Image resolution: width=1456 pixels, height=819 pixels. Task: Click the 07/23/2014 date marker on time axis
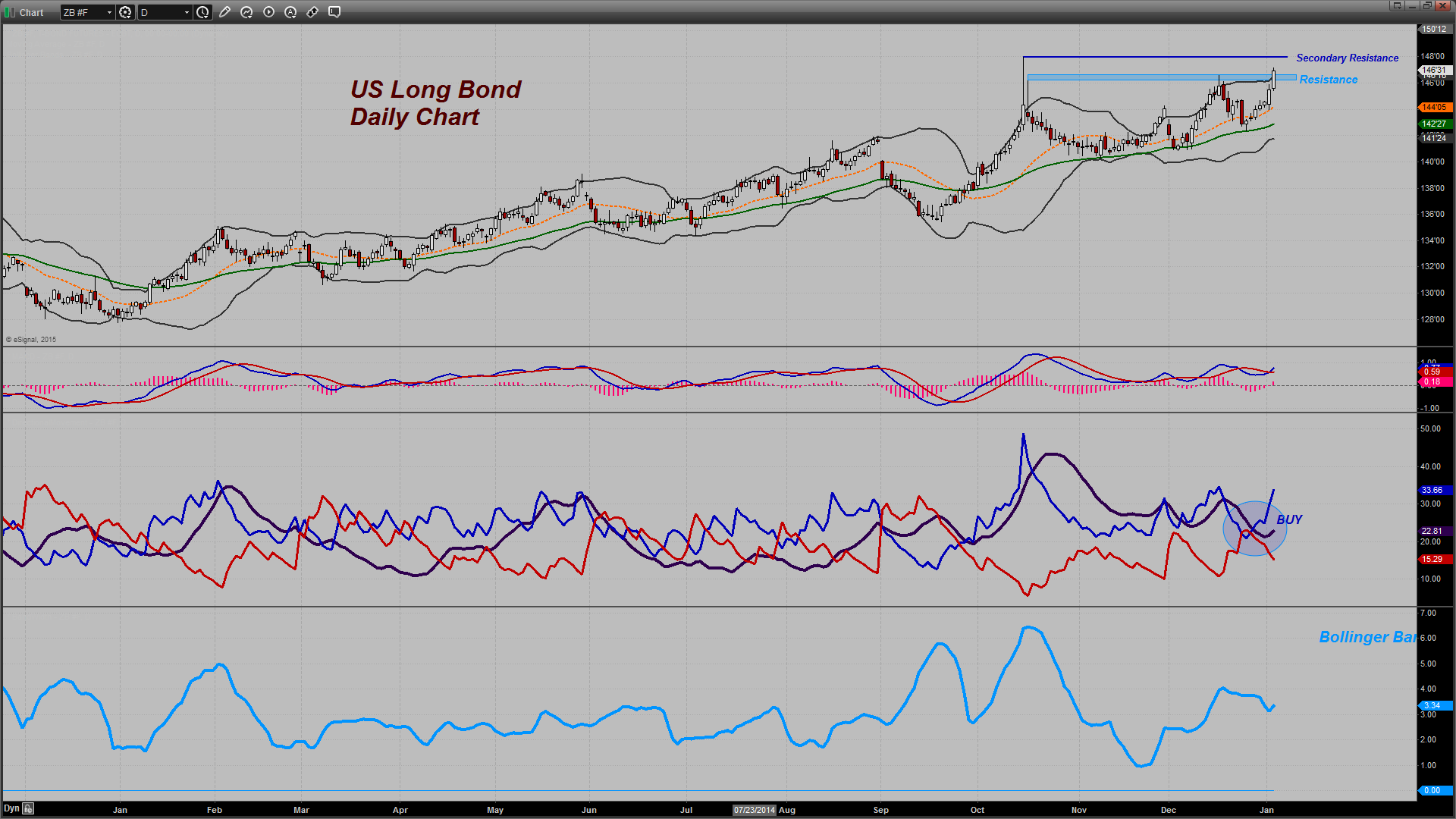(755, 810)
